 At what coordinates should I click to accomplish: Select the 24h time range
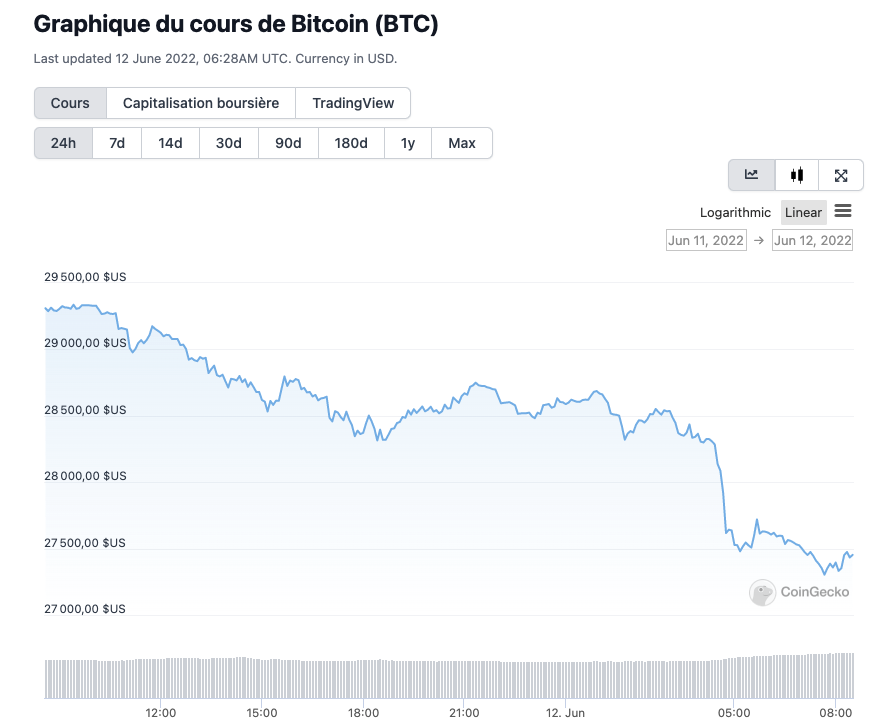(x=63, y=143)
